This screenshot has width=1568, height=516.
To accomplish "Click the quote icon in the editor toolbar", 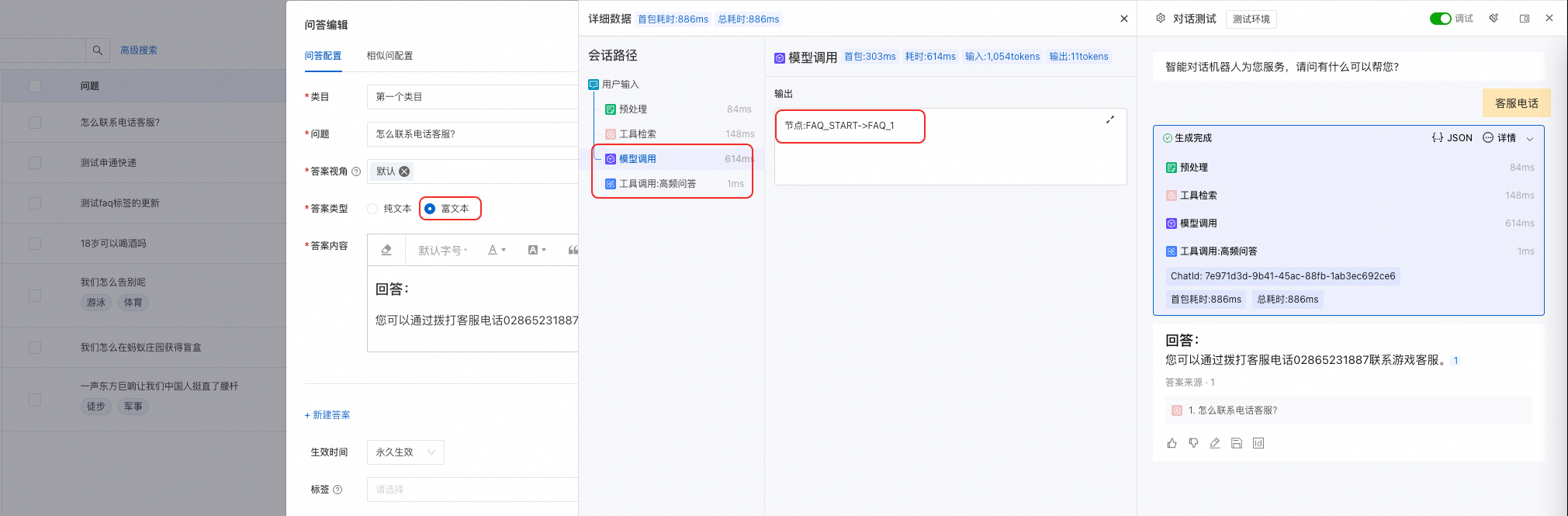I will click(573, 250).
